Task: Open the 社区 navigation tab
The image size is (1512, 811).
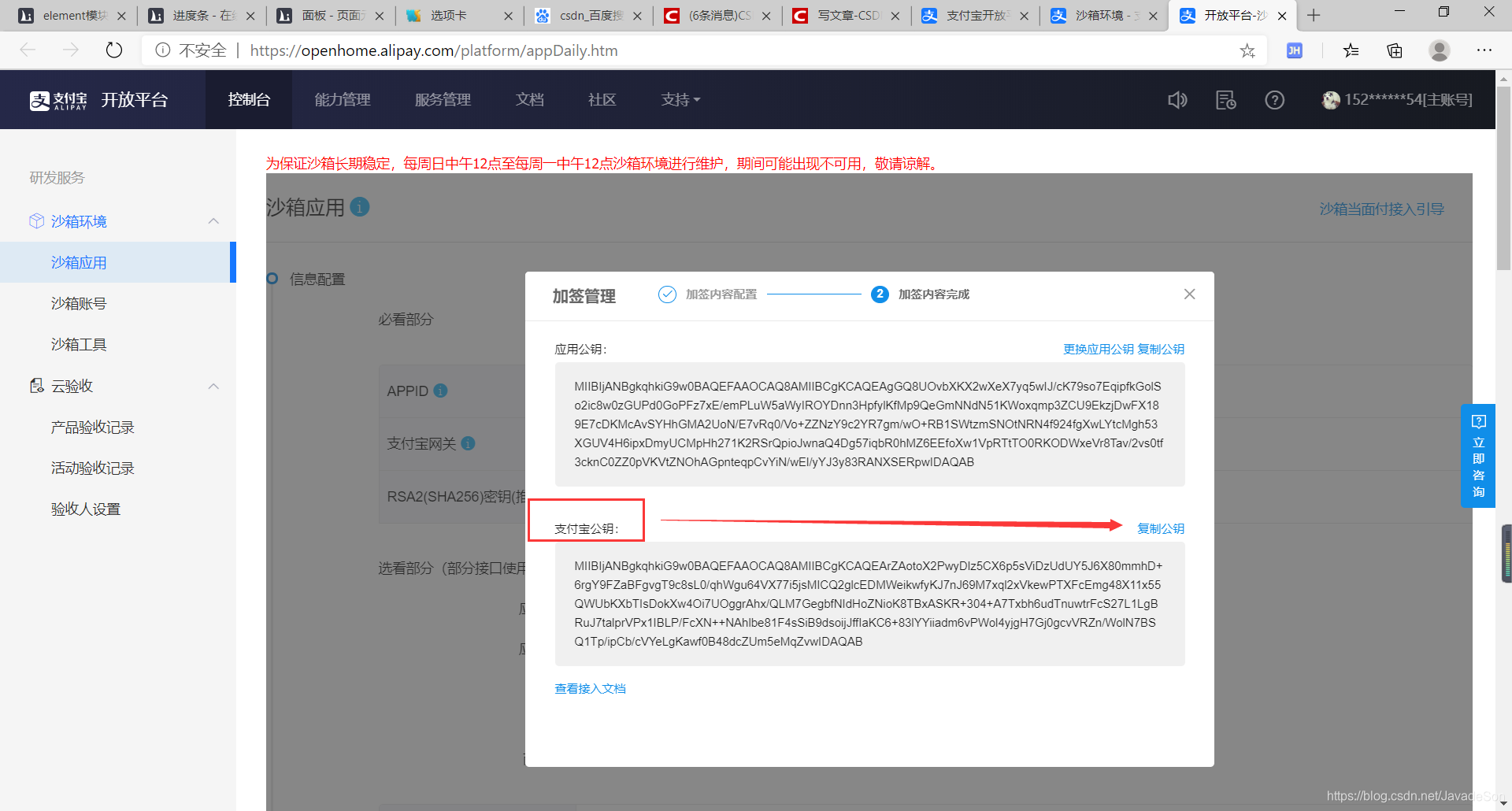Action: tap(602, 99)
